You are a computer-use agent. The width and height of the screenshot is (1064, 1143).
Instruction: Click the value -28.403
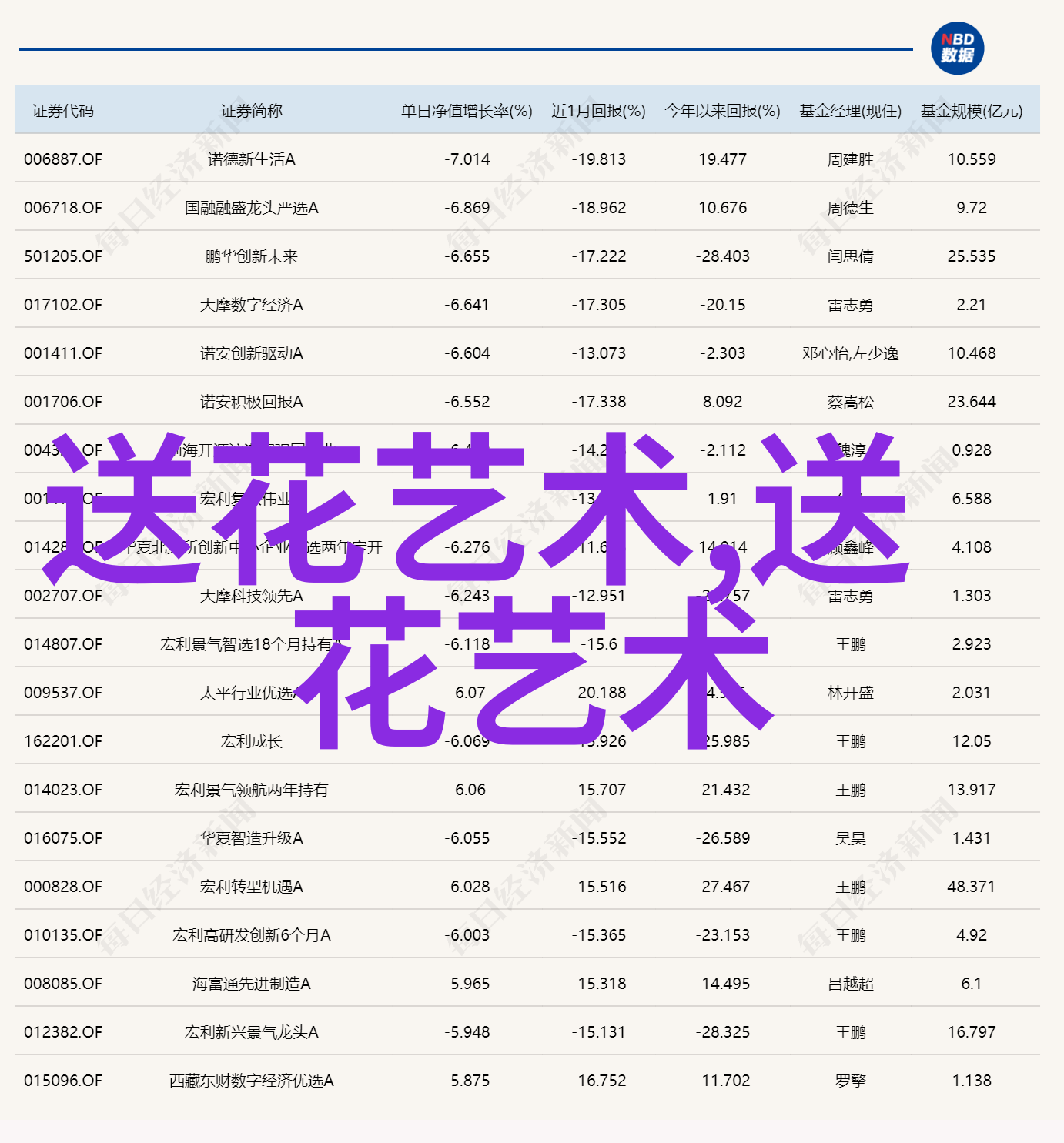(x=722, y=256)
